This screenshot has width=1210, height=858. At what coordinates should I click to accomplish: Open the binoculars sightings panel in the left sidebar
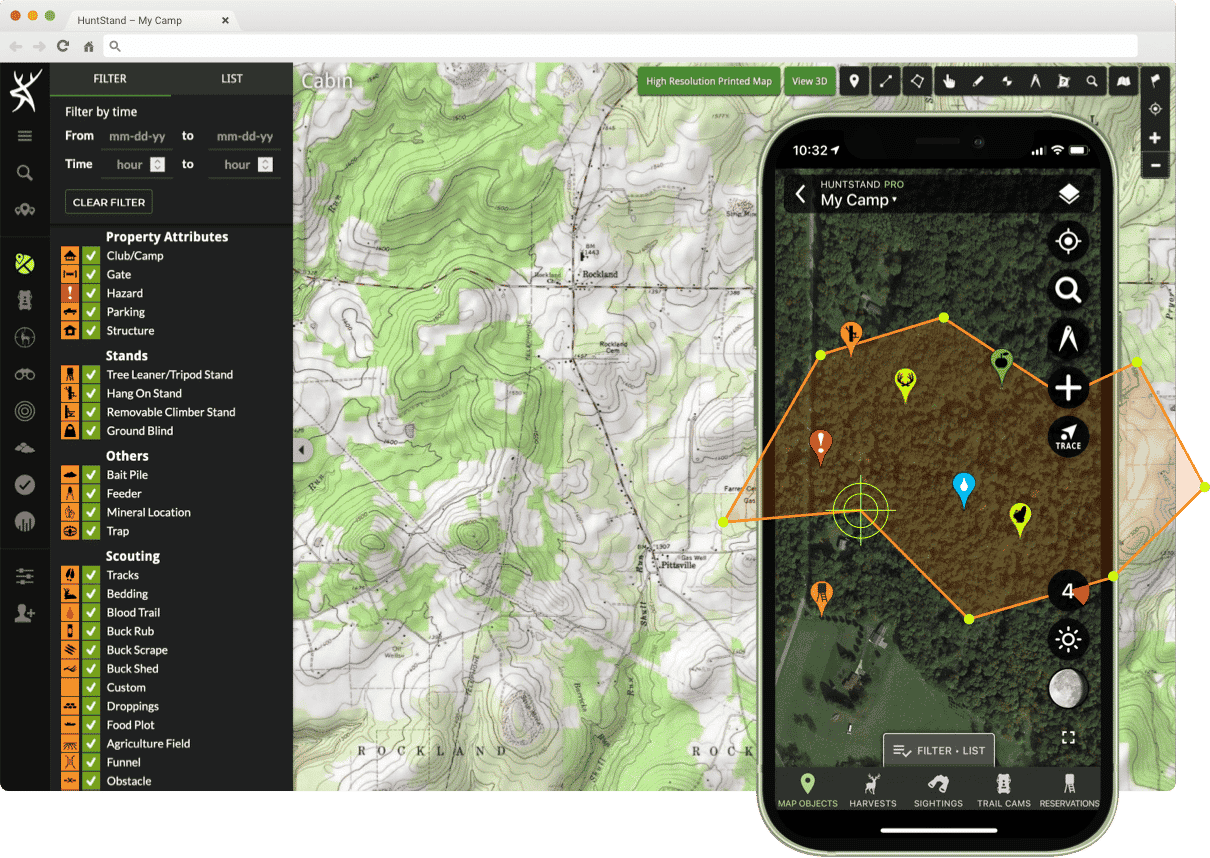(24, 373)
